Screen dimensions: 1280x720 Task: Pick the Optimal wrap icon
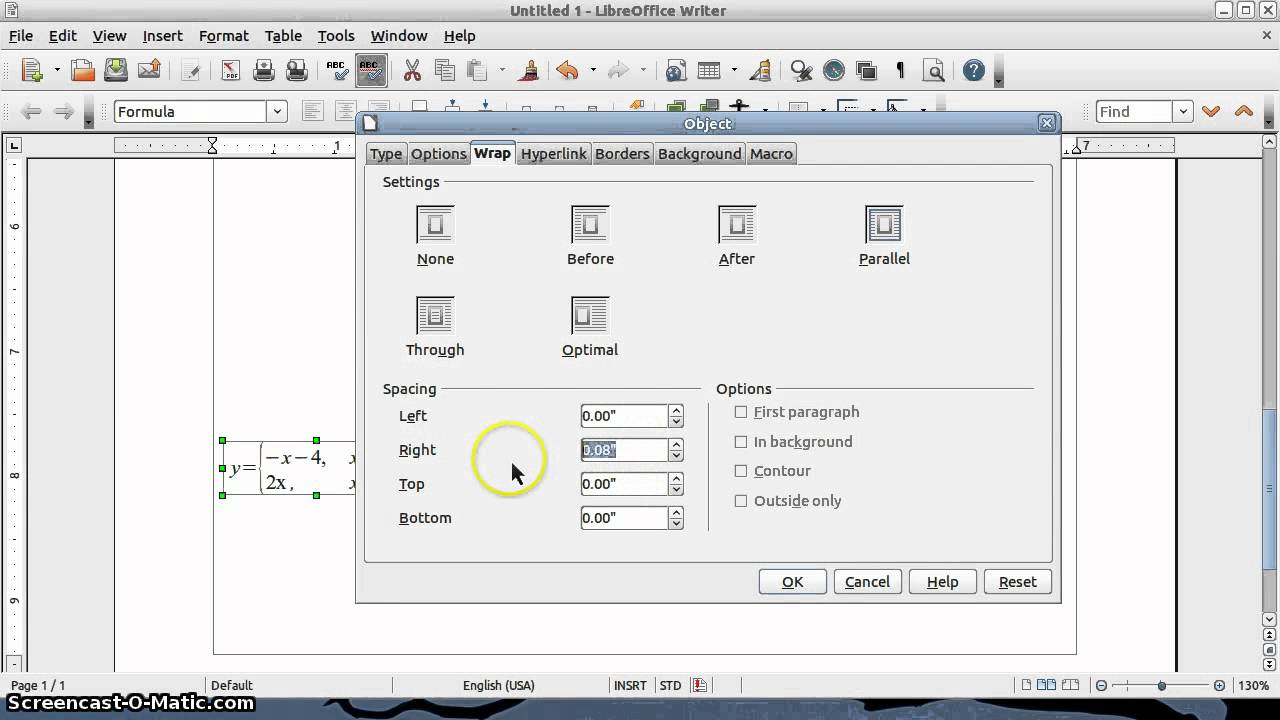coord(589,316)
